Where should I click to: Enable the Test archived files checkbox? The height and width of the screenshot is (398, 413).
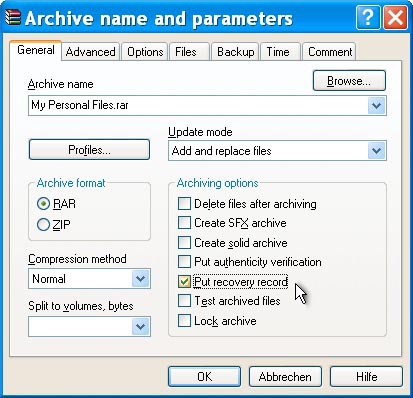click(184, 301)
